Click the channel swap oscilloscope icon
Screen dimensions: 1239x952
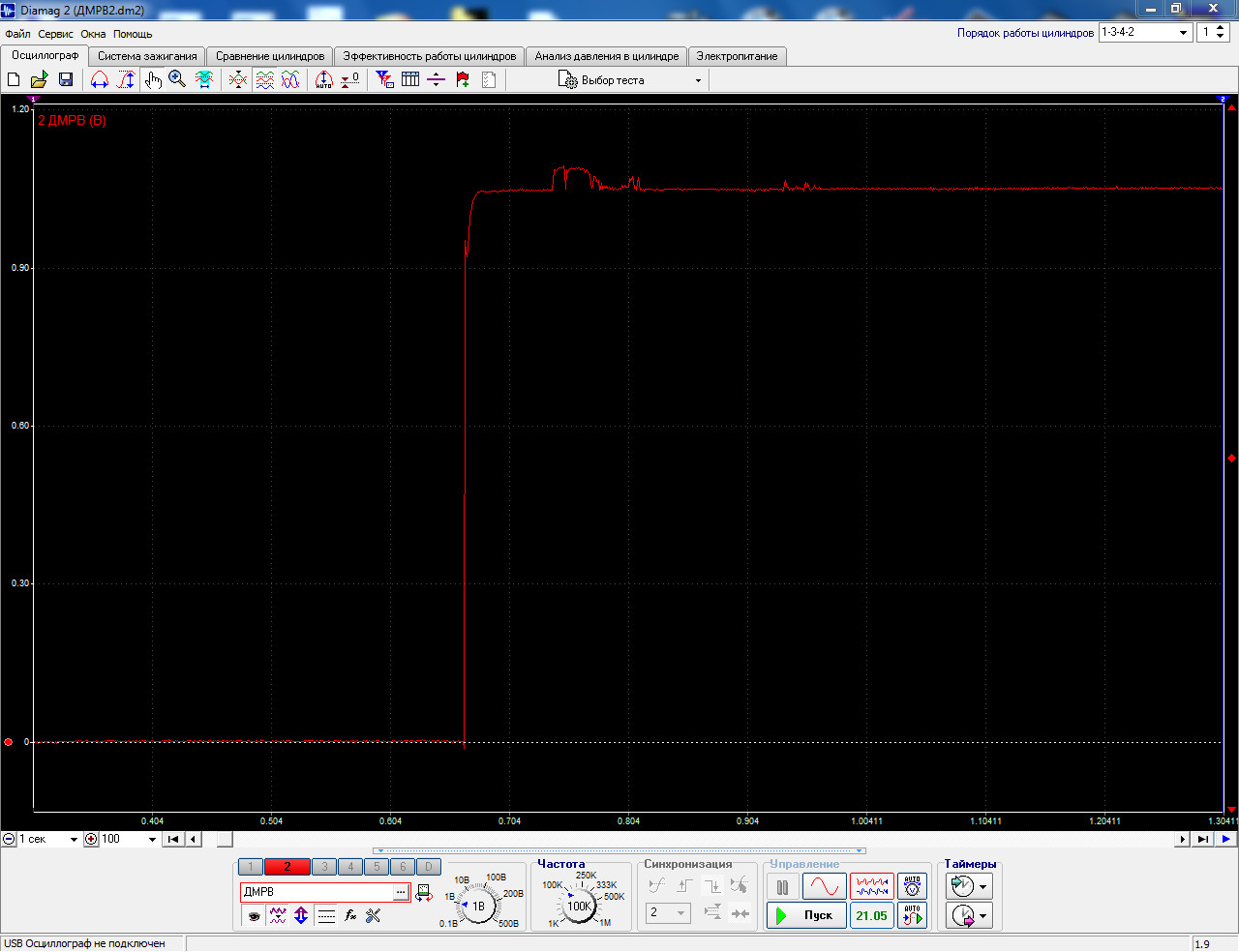[424, 893]
